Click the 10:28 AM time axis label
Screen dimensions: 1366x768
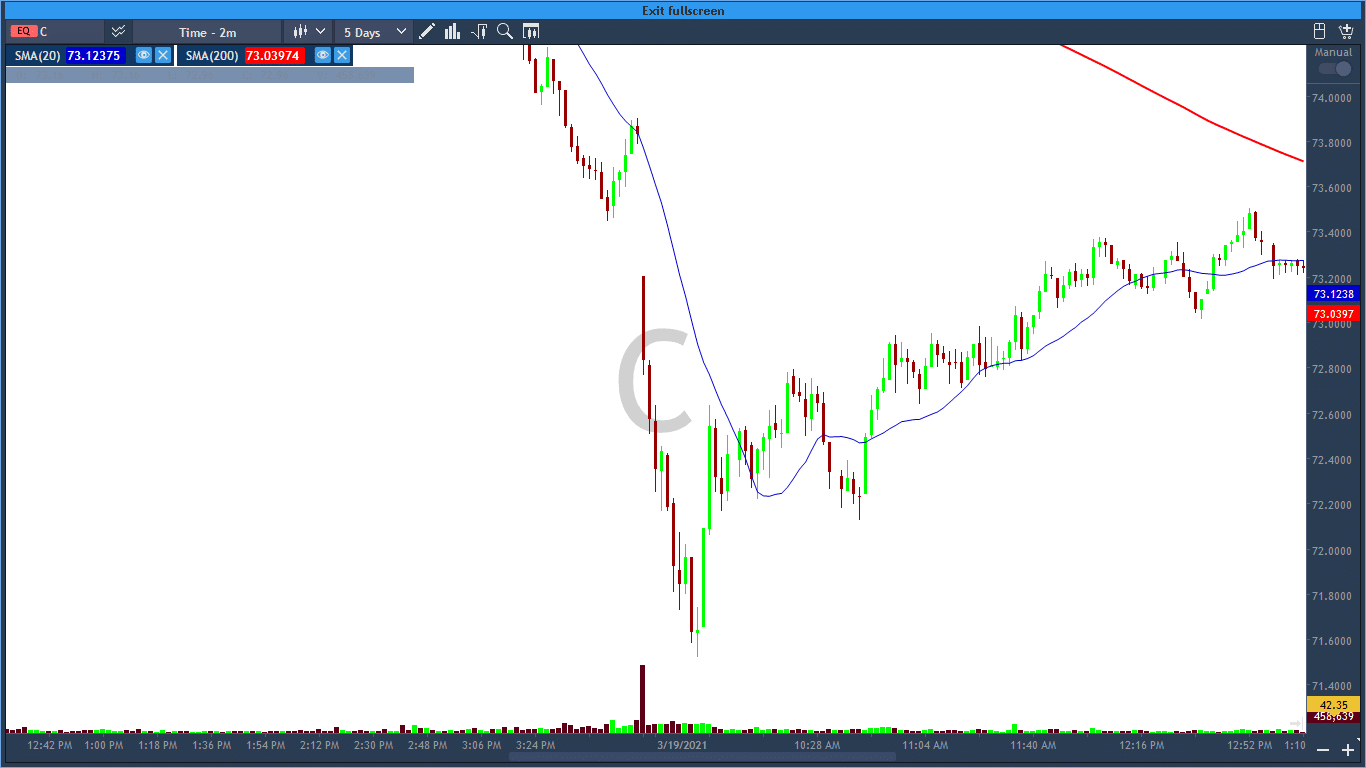[x=816, y=745]
